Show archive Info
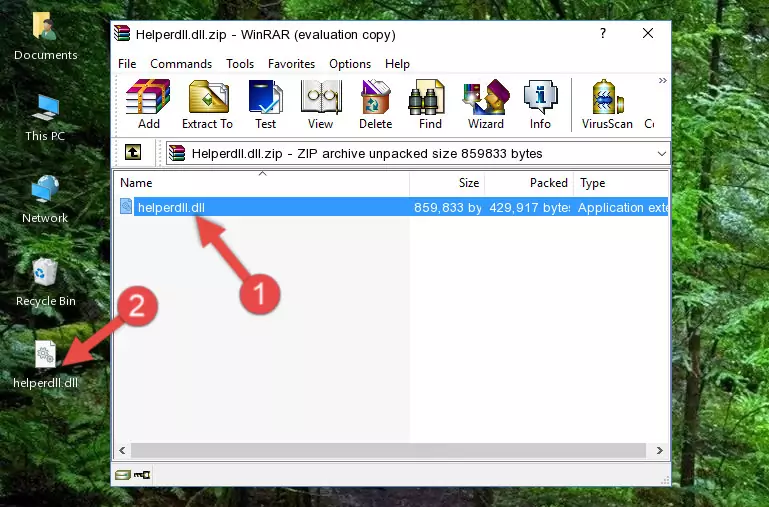The height and width of the screenshot is (507, 769). coord(540,104)
